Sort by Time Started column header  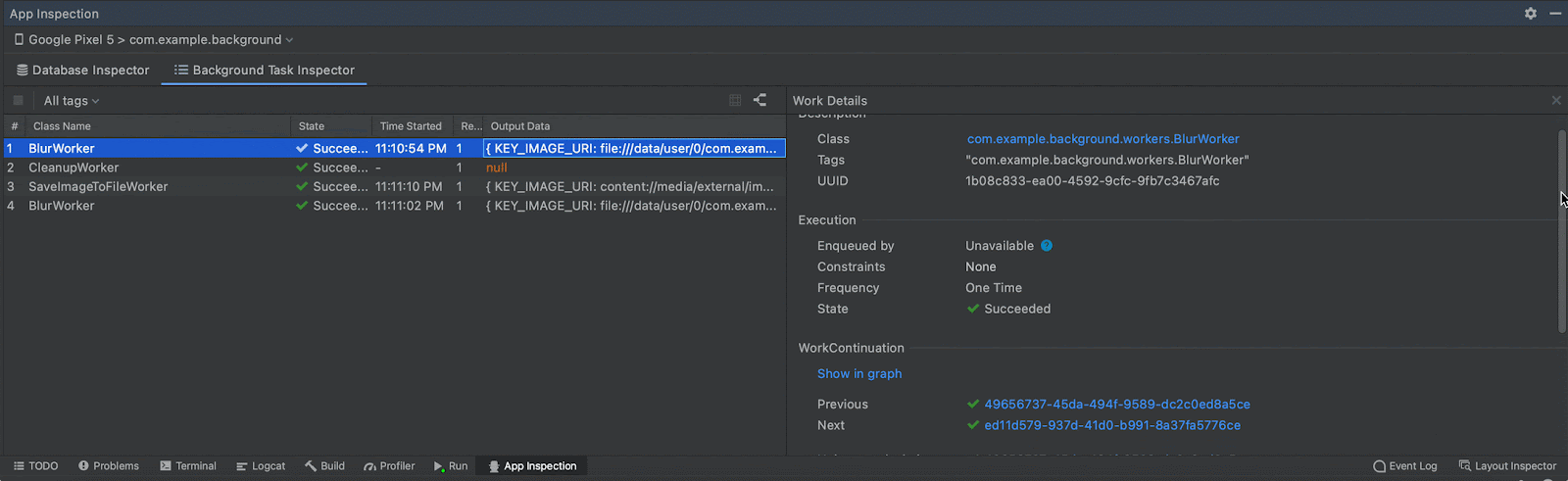(x=413, y=126)
